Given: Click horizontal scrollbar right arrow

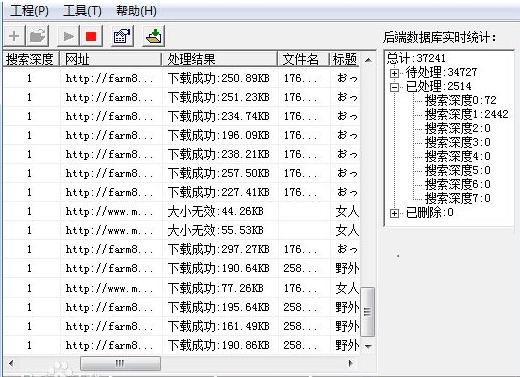Looking at the screenshot, I should click(x=351, y=363).
